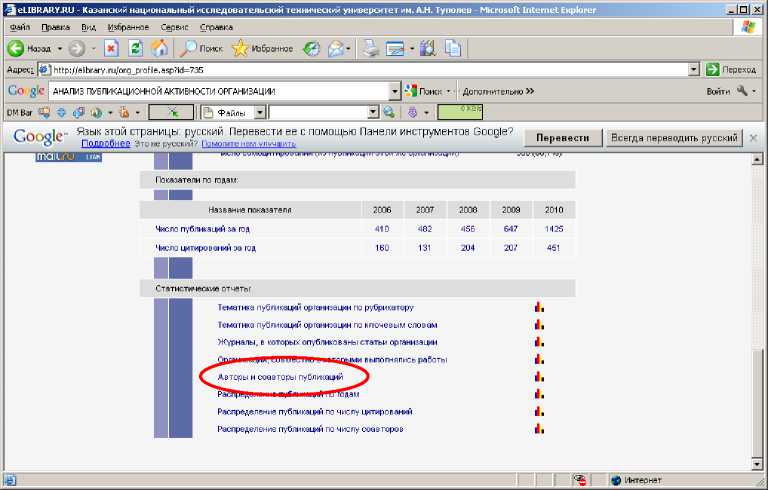Click the 647 publications value for 2009
This screenshot has height=490, width=768.
pyautogui.click(x=510, y=229)
